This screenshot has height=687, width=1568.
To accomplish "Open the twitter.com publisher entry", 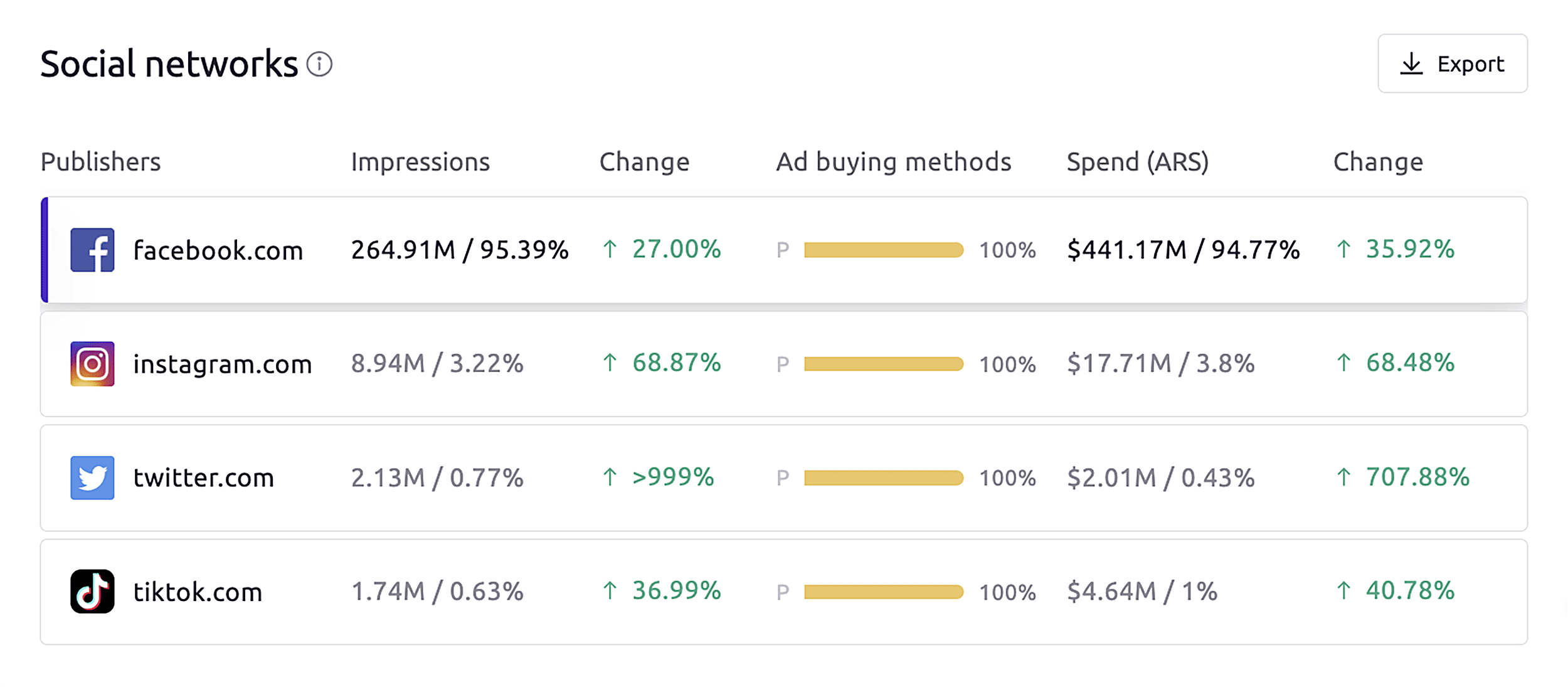I will (203, 477).
